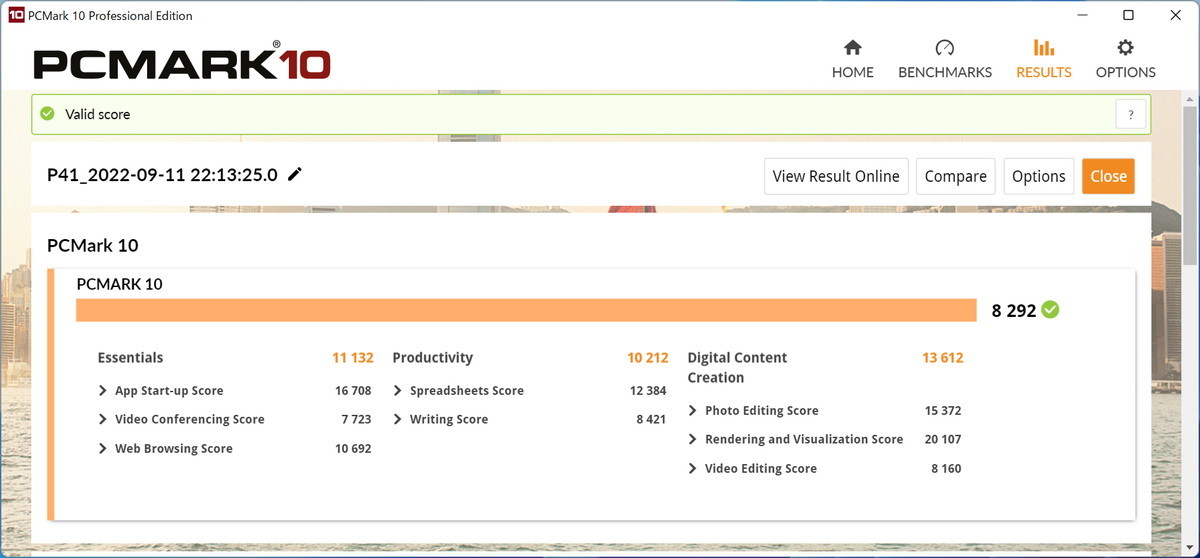Click the PCMARK10 logo

182,62
